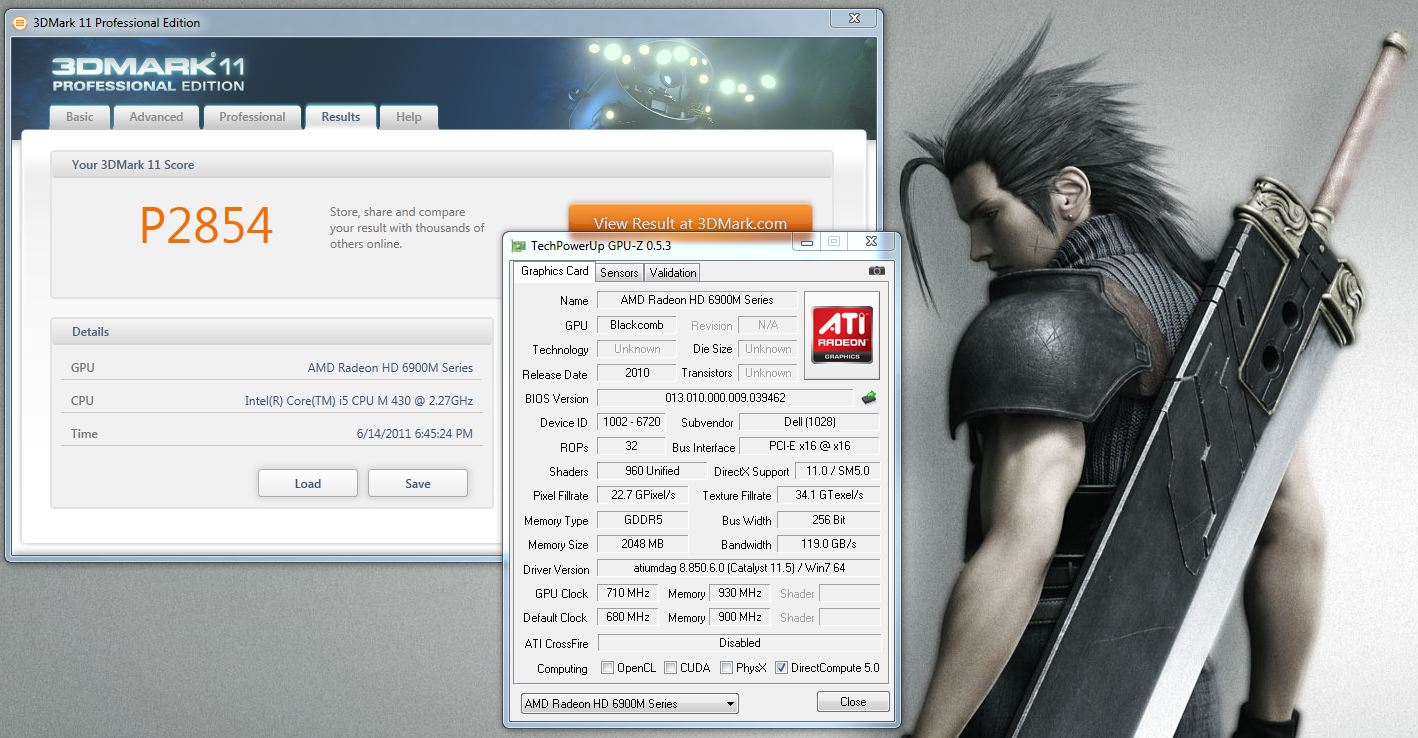This screenshot has width=1418, height=738.
Task: Close the GPU-Z window with X
Action: point(871,241)
